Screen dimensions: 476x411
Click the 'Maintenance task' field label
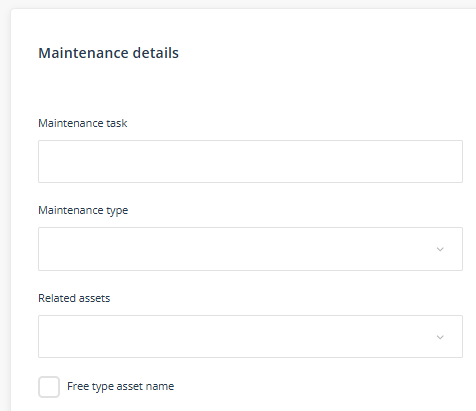[83, 123]
